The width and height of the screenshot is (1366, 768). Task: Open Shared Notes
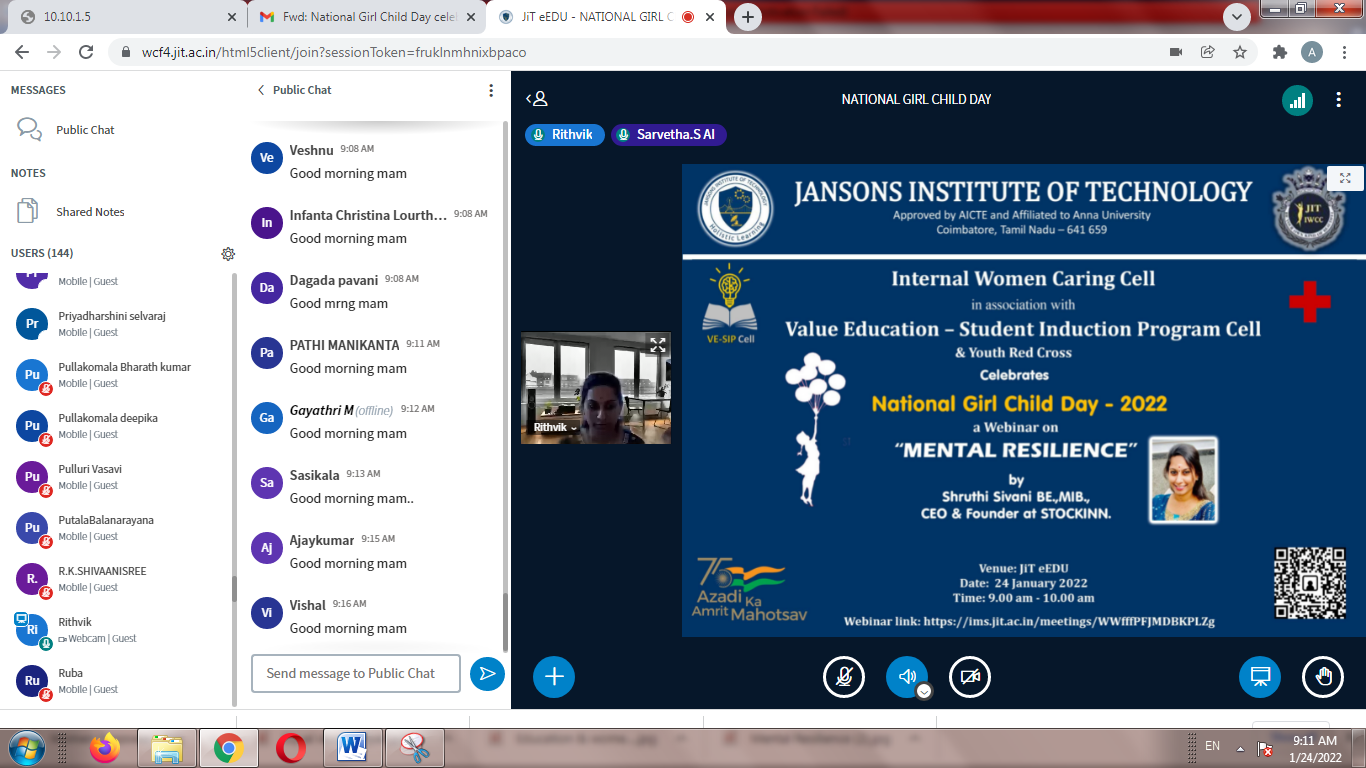pos(90,212)
